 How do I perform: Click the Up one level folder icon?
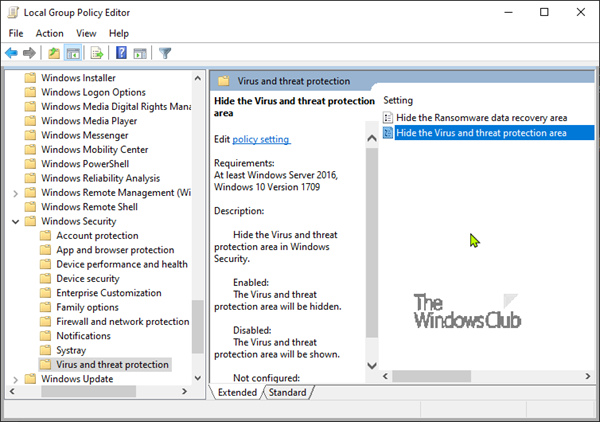tap(54, 53)
